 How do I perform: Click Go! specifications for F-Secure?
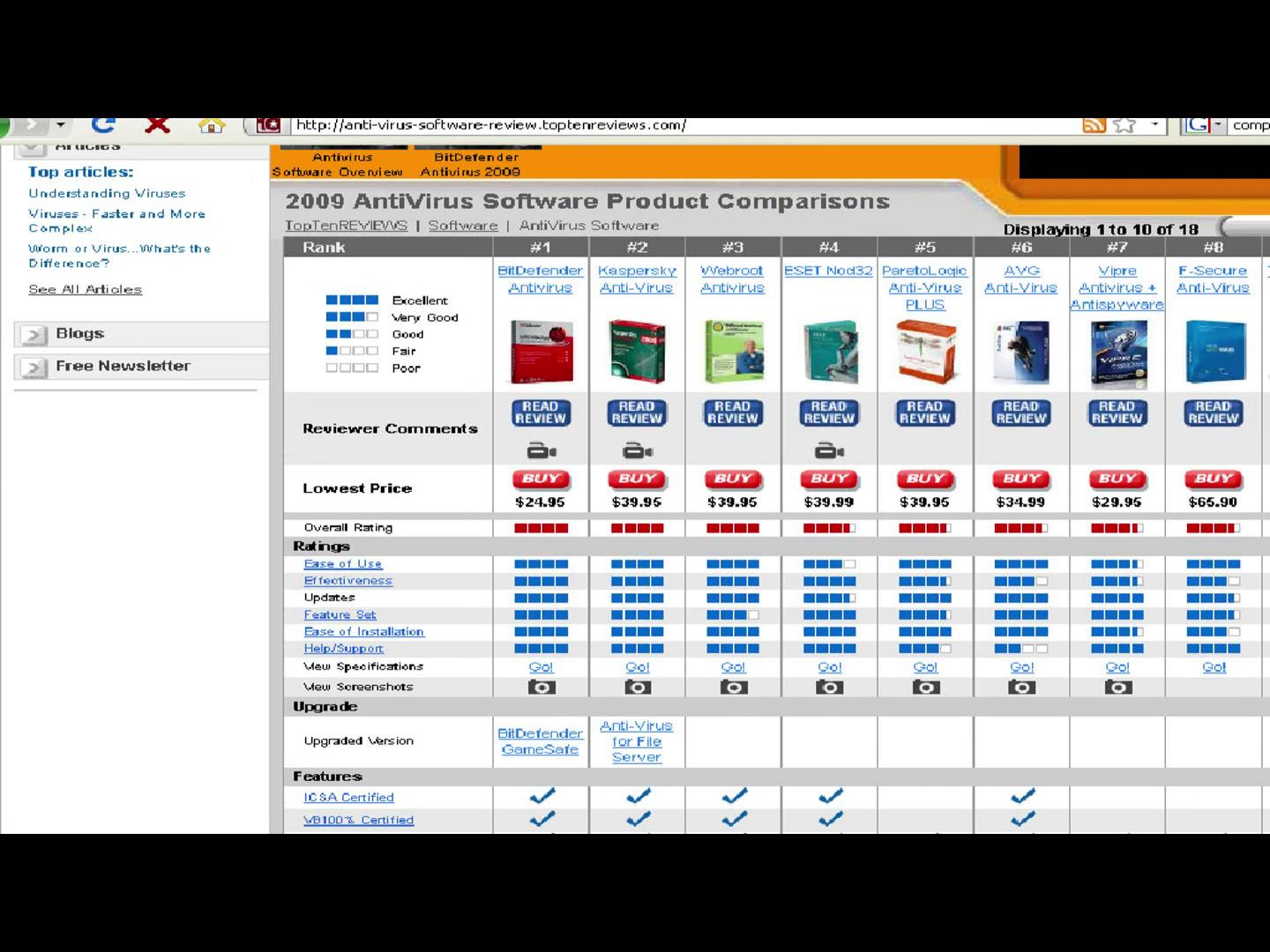tap(1214, 667)
